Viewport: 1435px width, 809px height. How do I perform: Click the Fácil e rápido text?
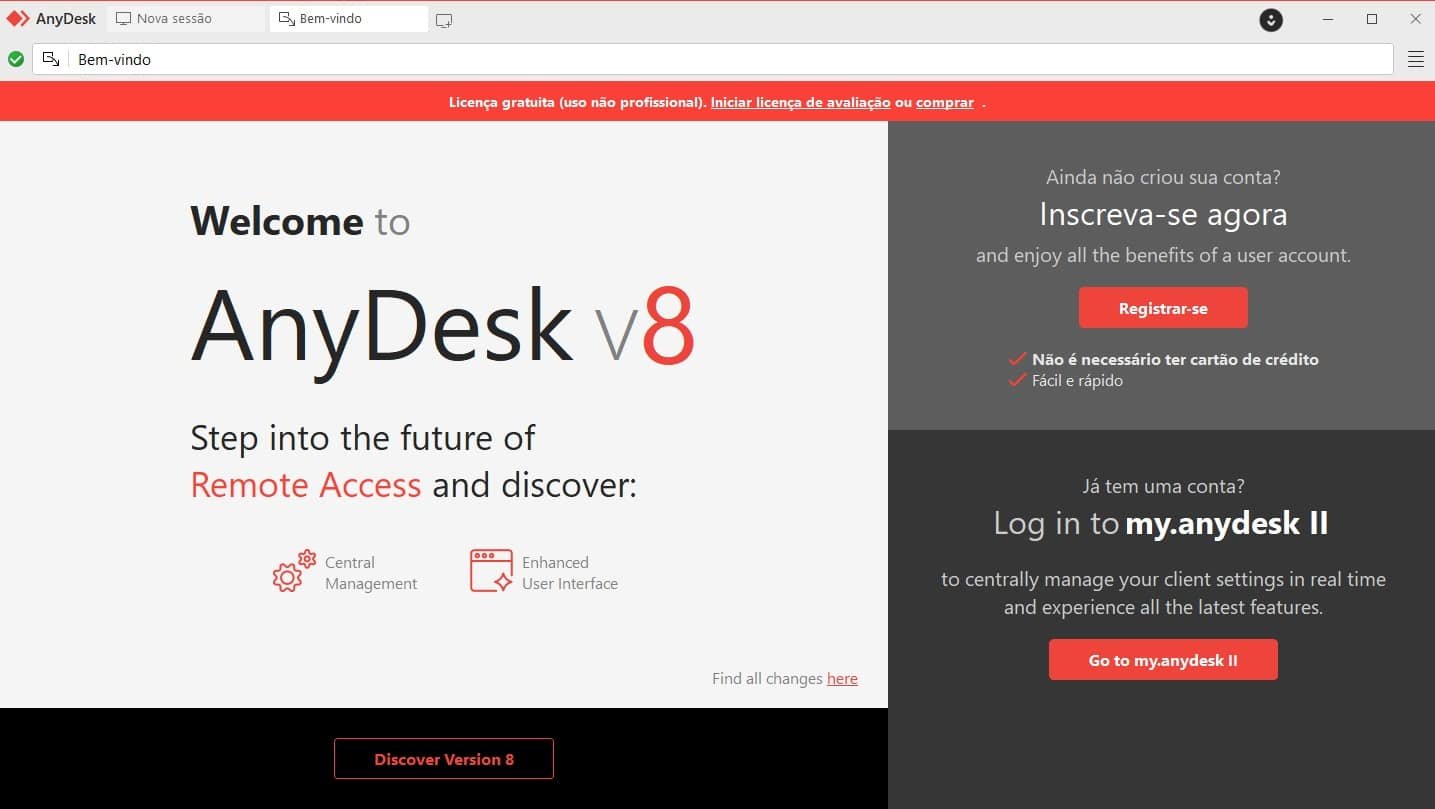coord(1077,381)
